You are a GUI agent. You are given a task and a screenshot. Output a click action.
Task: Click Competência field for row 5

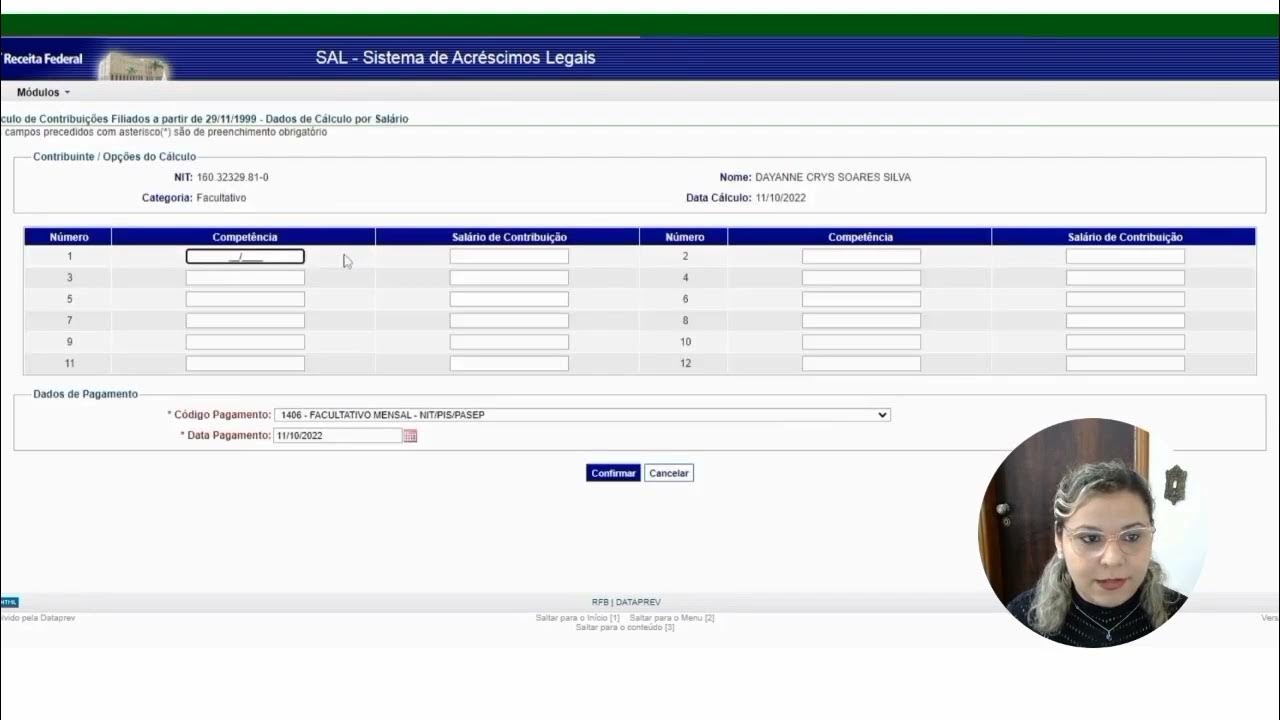click(x=245, y=299)
